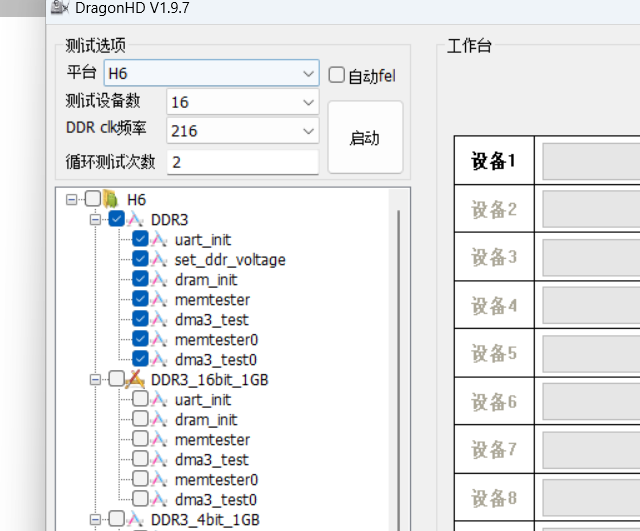Click icon beside set_ddr_voltage
The width and height of the screenshot is (640, 531).
(159, 260)
